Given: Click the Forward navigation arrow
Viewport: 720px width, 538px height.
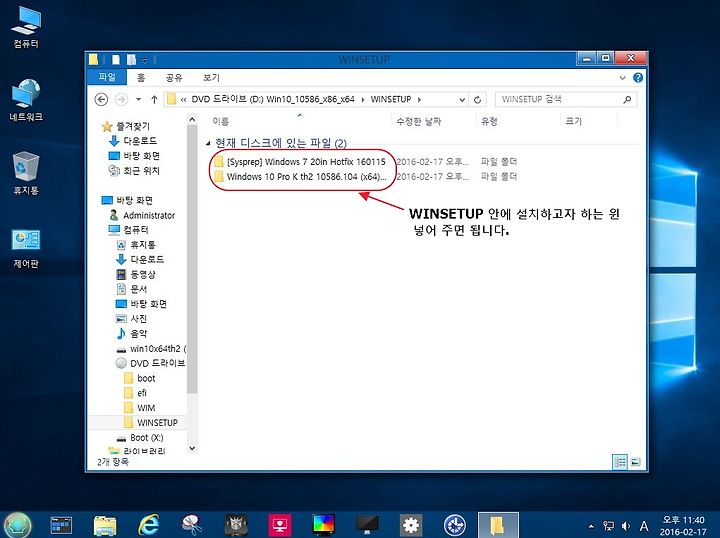Looking at the screenshot, I should click(x=121, y=99).
